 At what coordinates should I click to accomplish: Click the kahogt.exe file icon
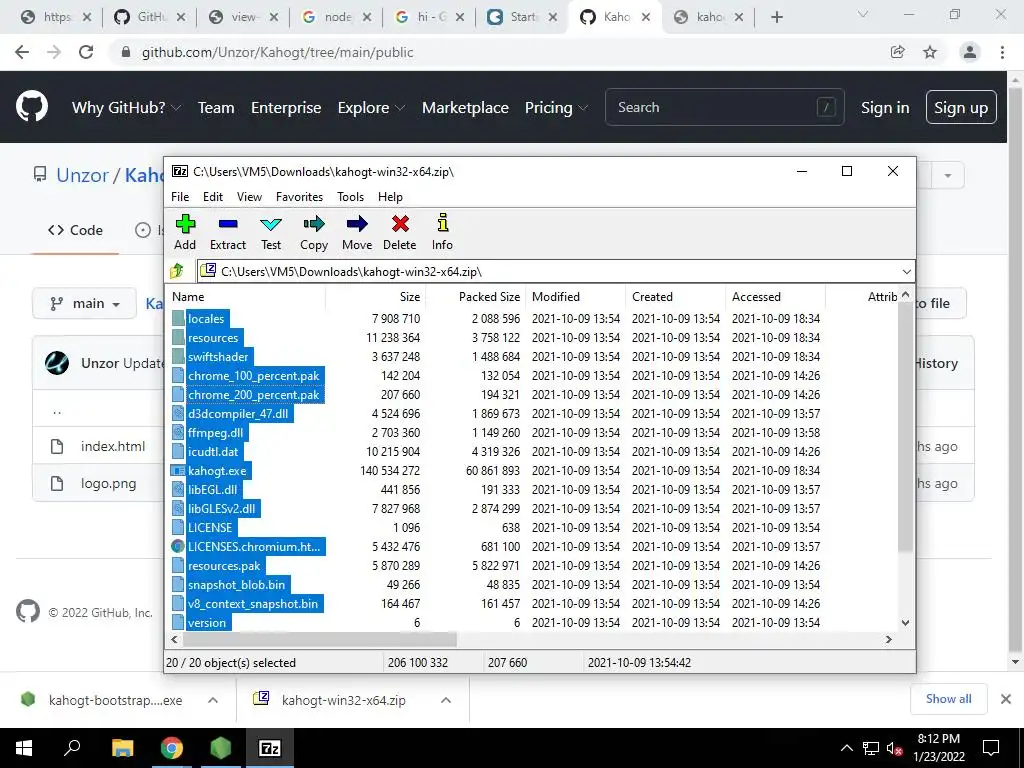tap(178, 470)
